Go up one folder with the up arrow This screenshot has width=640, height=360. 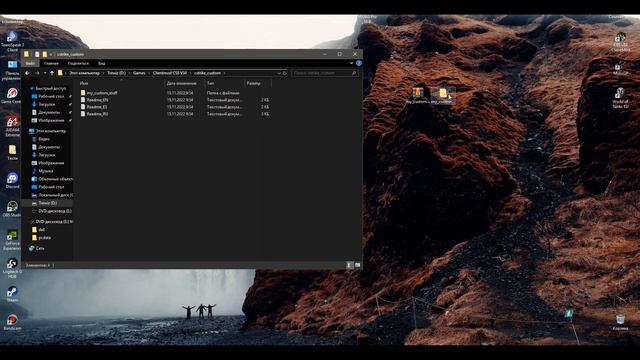(x=52, y=73)
